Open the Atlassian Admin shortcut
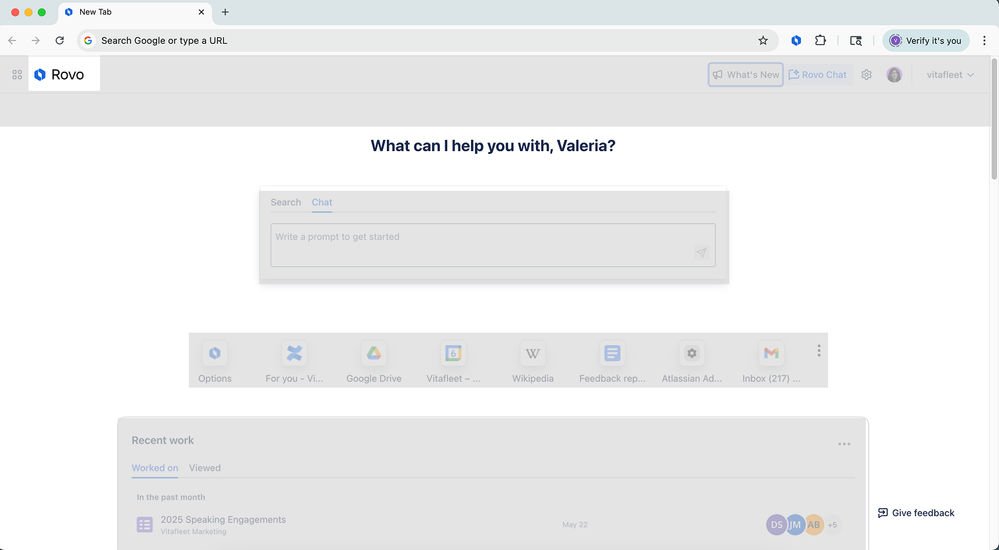 692,362
